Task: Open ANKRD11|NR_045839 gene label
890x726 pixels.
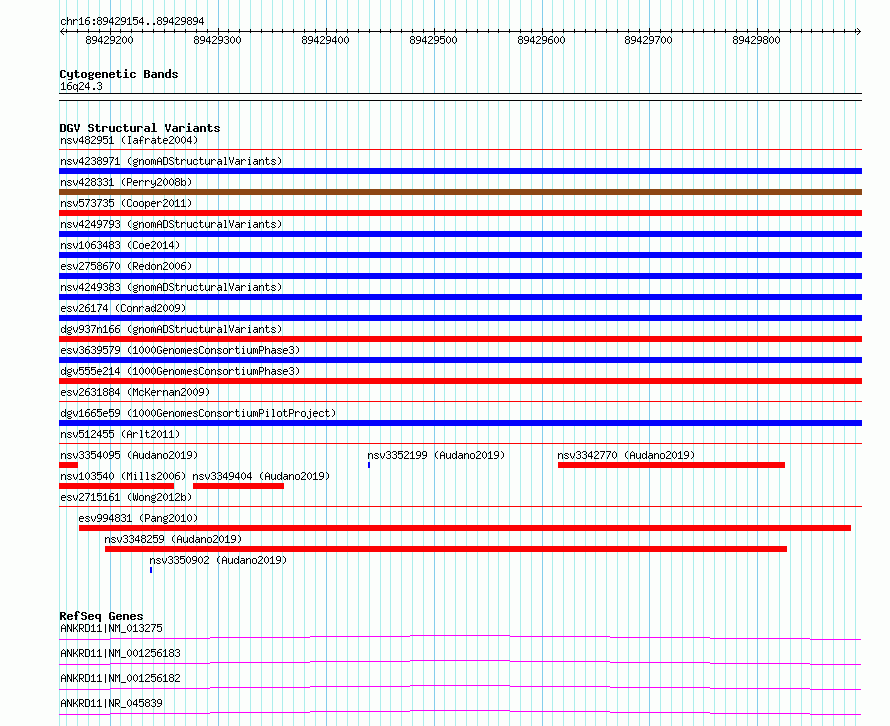Action: pos(111,703)
